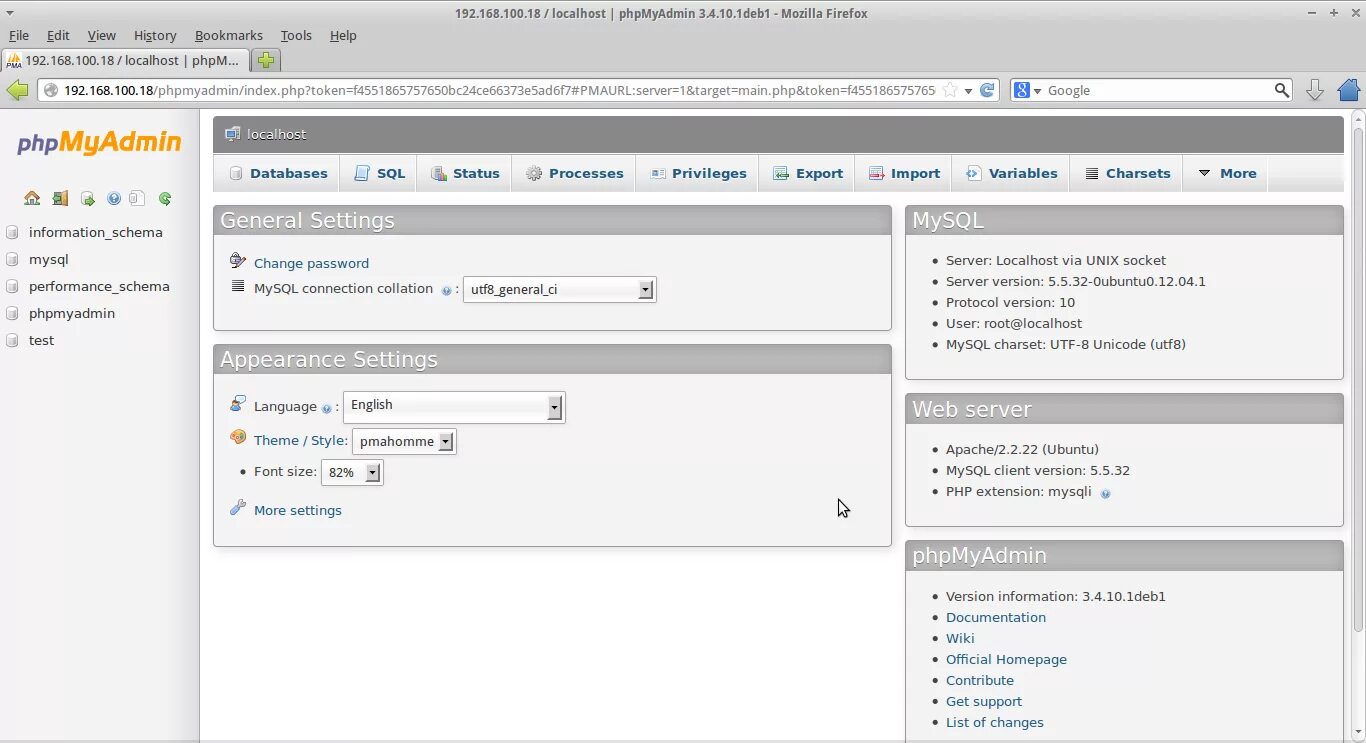Image resolution: width=1366 pixels, height=743 pixels.
Task: Open Font size dropdown showing 82%
Action: coord(352,472)
